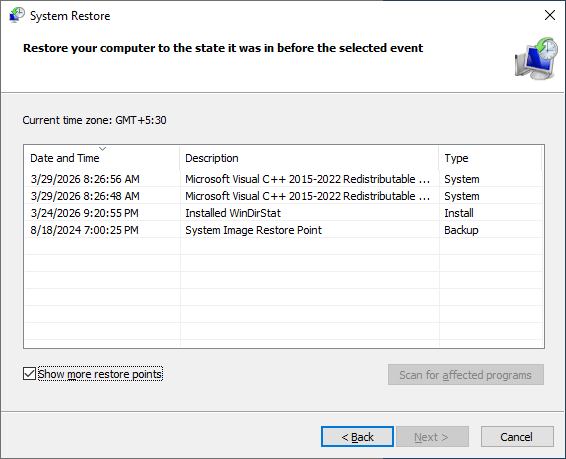Image resolution: width=566 pixels, height=459 pixels.
Task: Sort by the Type column header
Action: [490, 158]
